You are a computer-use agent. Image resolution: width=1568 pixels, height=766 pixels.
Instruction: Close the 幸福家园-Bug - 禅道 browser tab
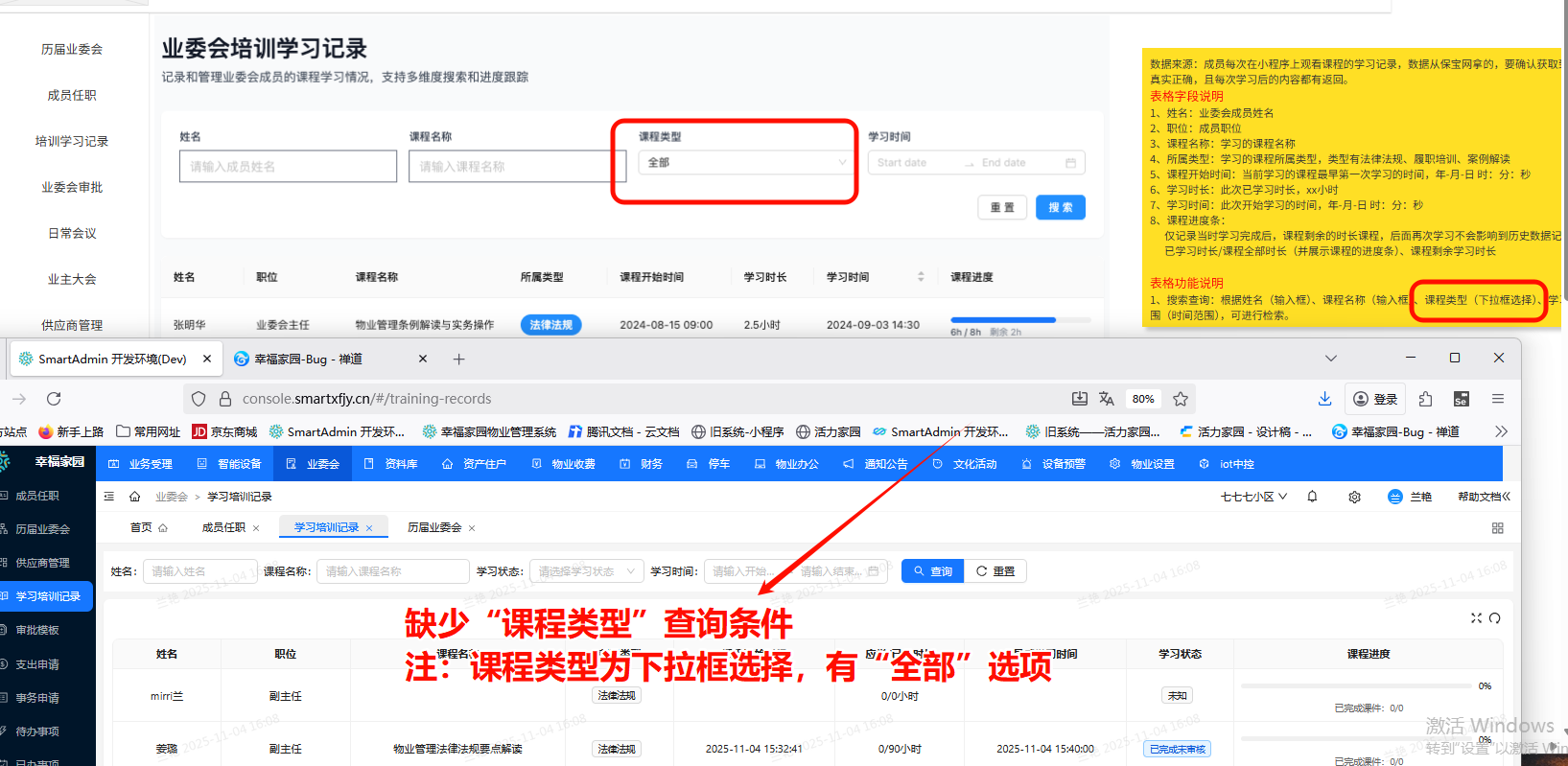tap(423, 359)
